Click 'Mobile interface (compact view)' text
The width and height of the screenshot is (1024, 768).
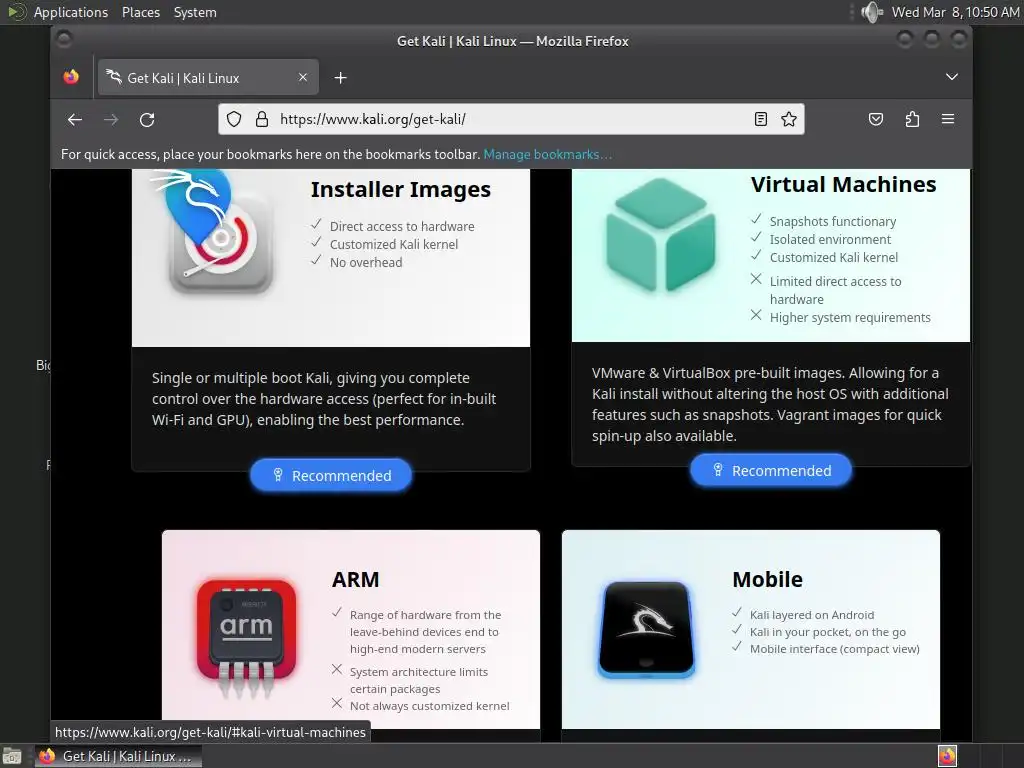835,648
